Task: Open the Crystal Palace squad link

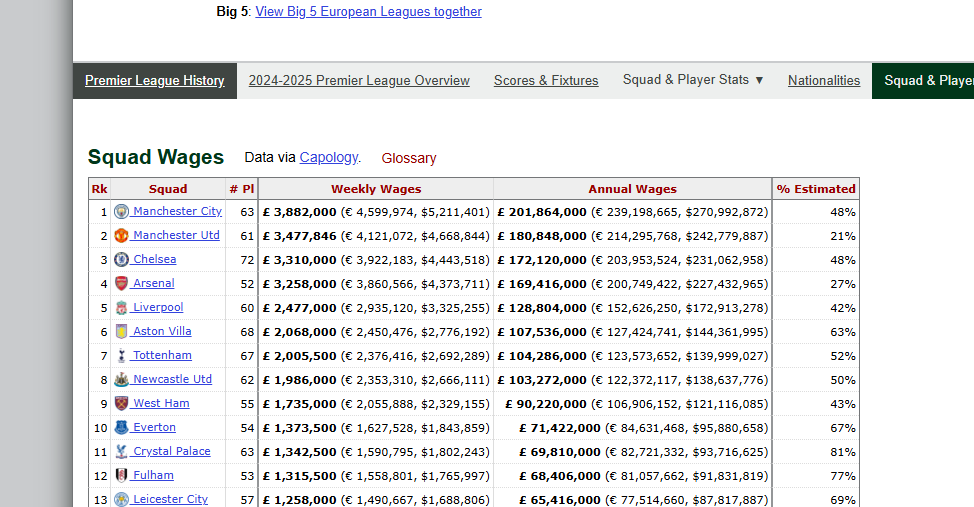Action: (x=171, y=451)
